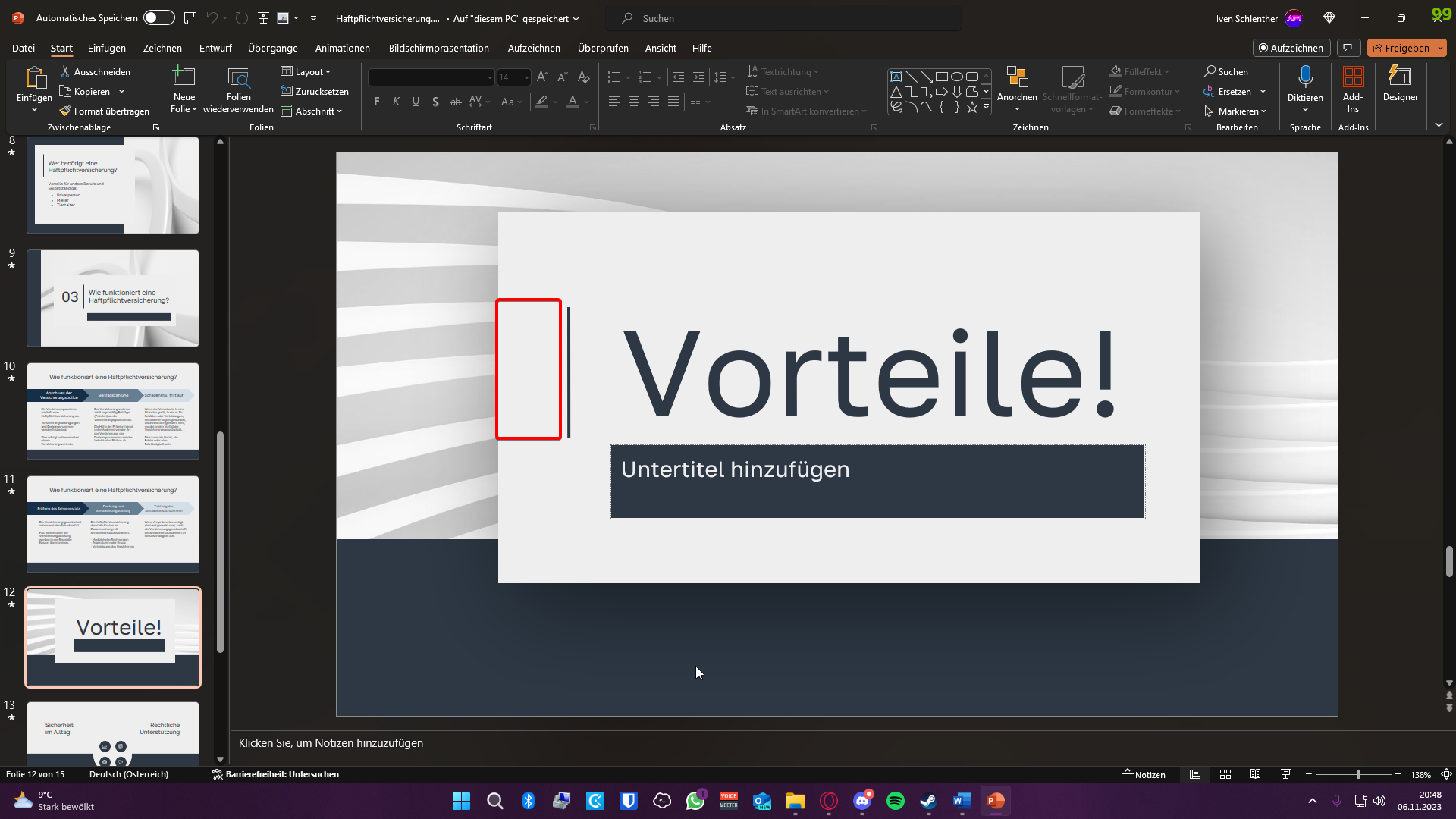The image size is (1456, 819).
Task: Expand the Abschnitt dropdown
Action: (x=312, y=111)
